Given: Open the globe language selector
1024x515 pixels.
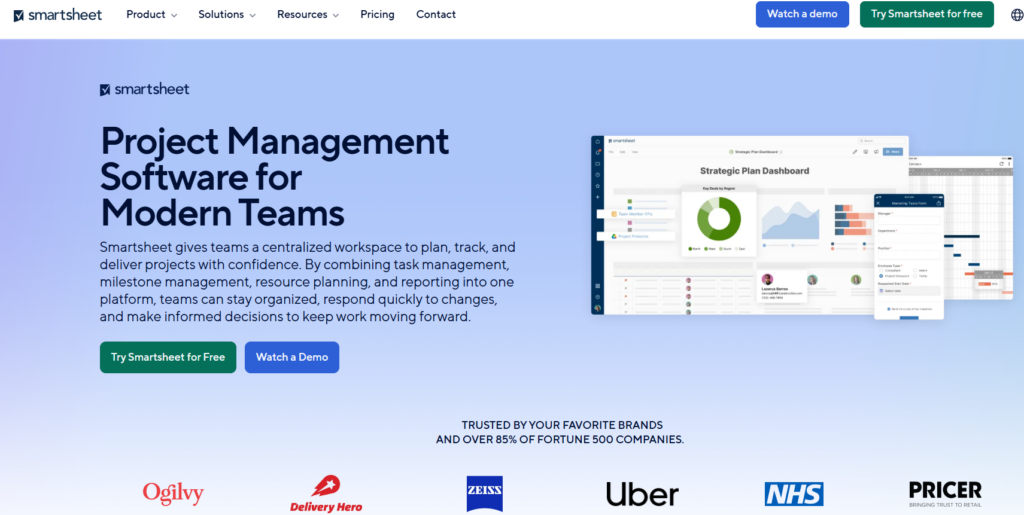Looking at the screenshot, I should tap(1016, 15).
